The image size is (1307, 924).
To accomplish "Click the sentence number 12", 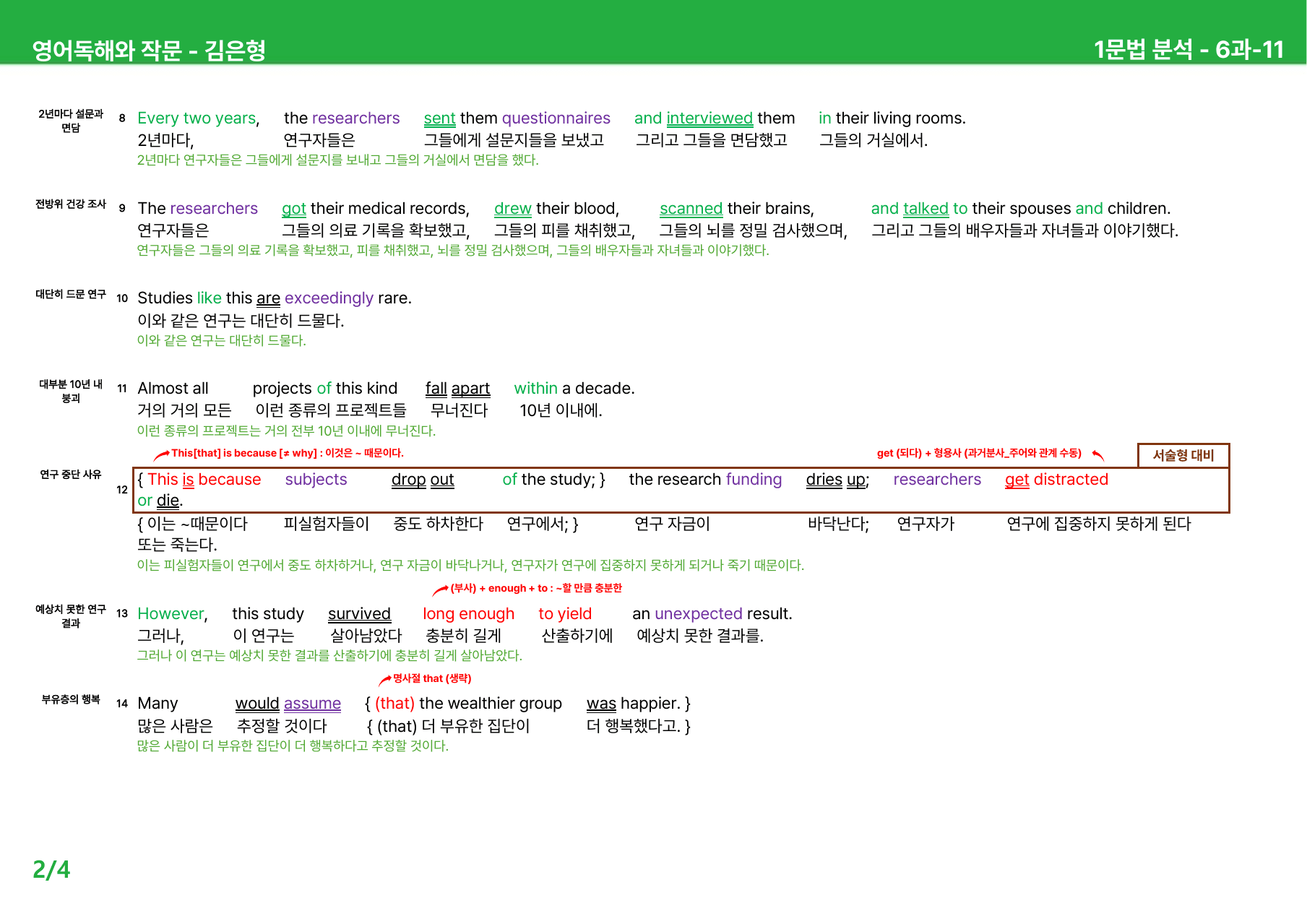I will pos(122,490).
